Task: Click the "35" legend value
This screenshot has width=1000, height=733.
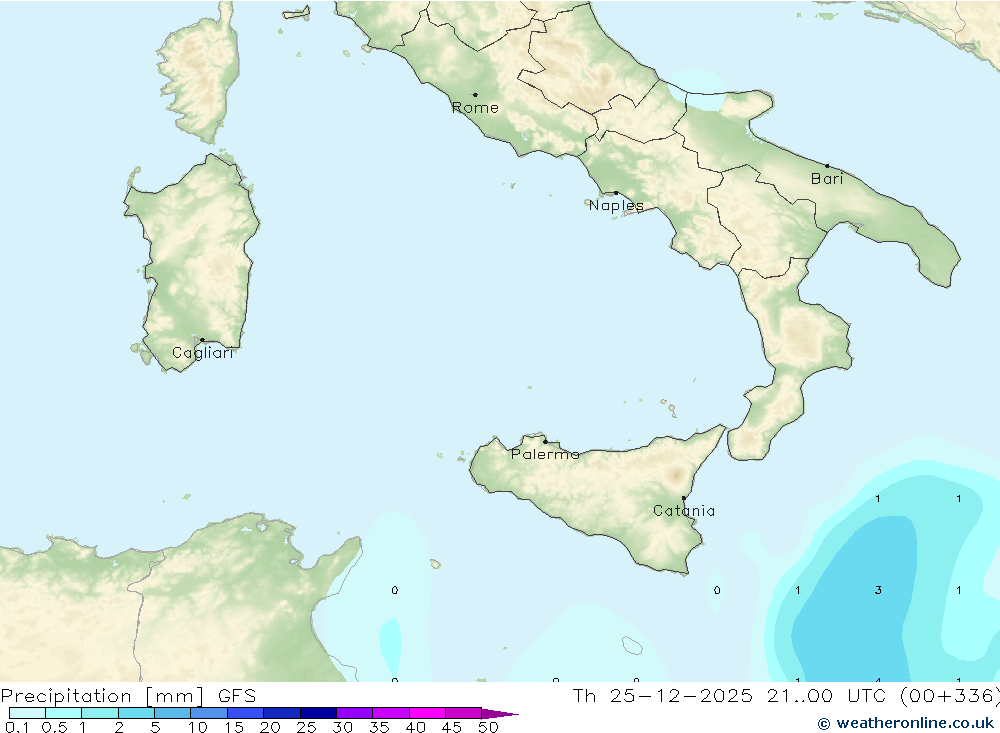Action: click(379, 727)
